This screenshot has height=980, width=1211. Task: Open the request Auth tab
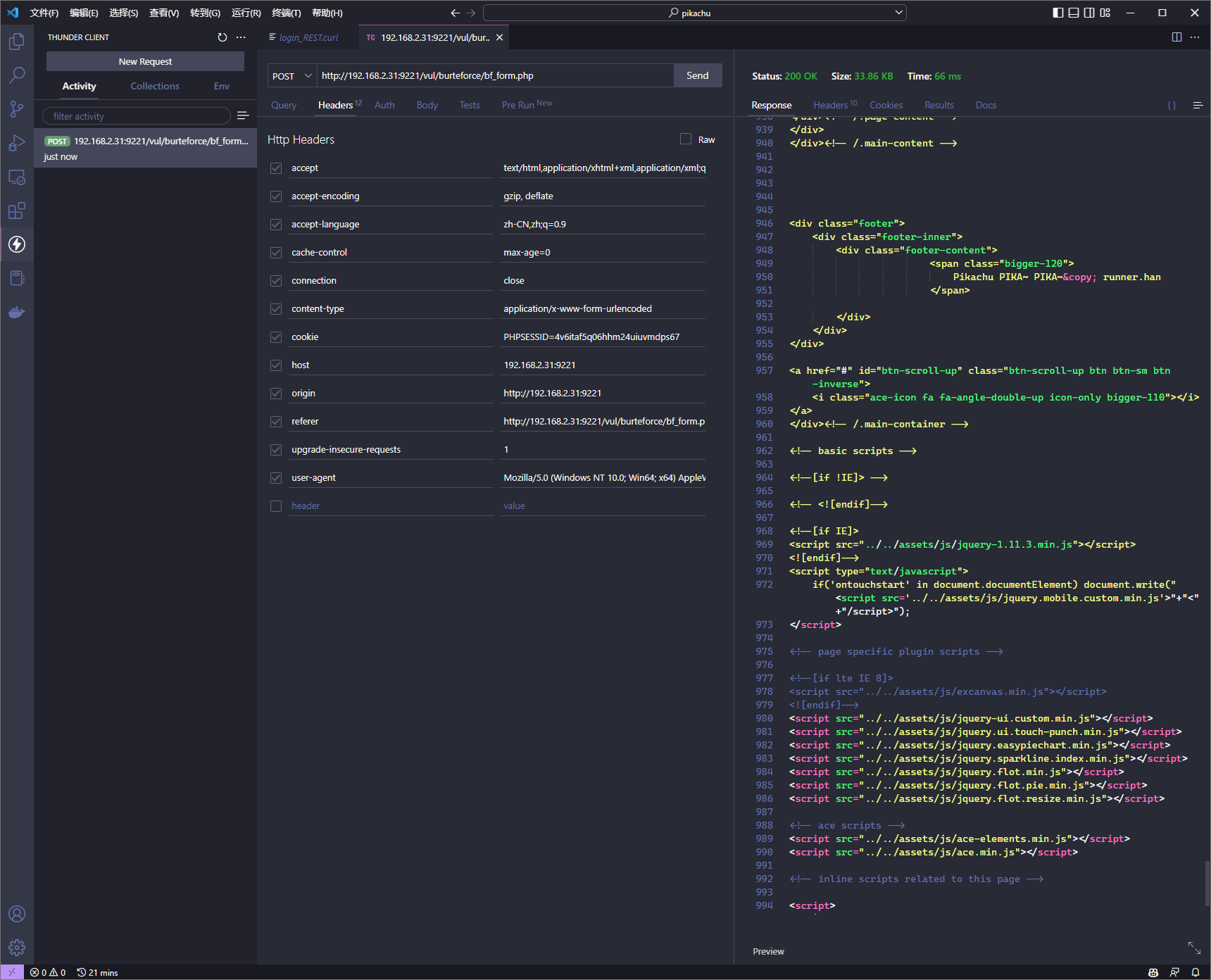coord(384,105)
